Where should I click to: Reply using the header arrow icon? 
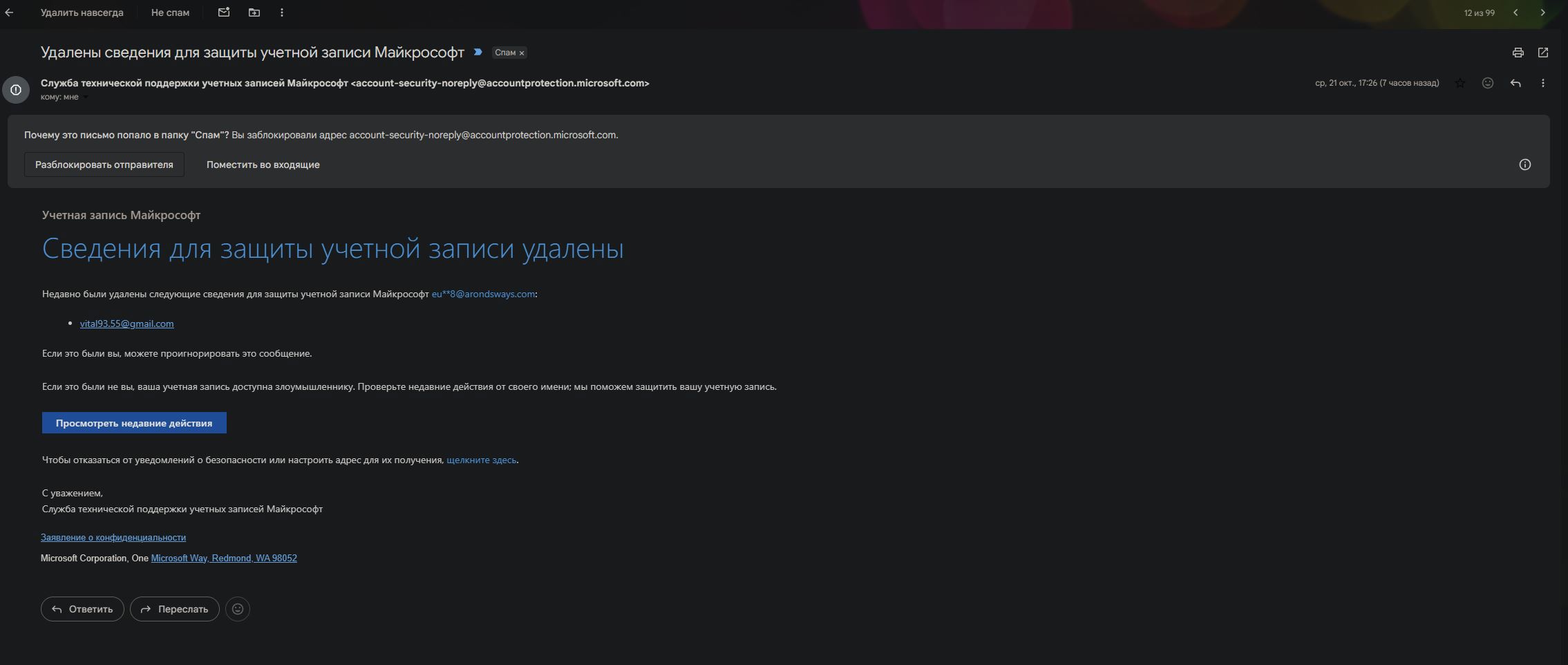(1515, 83)
